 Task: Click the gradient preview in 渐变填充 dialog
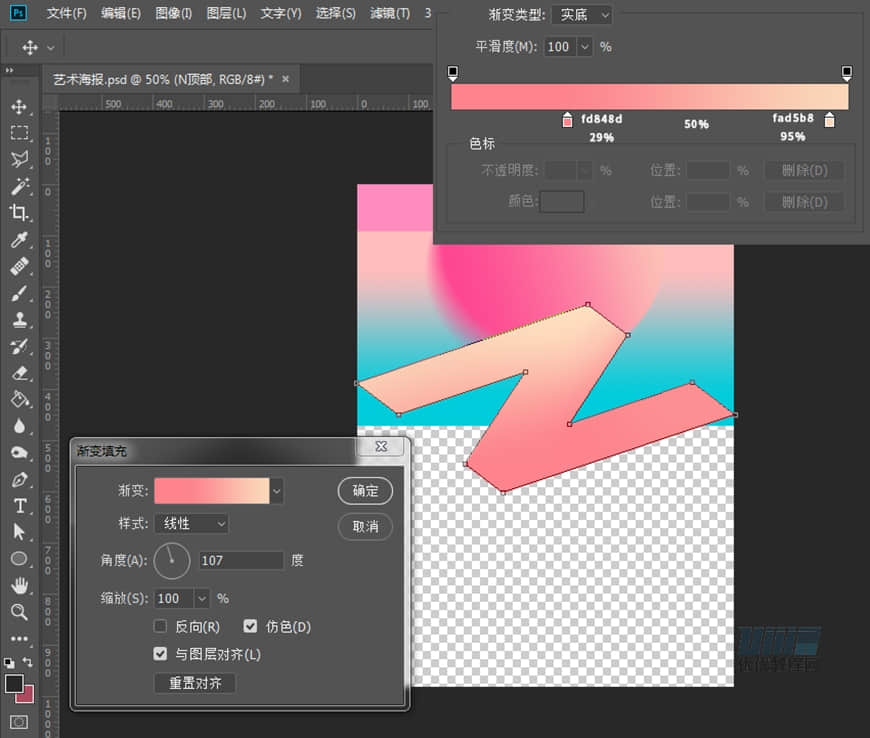coord(212,491)
